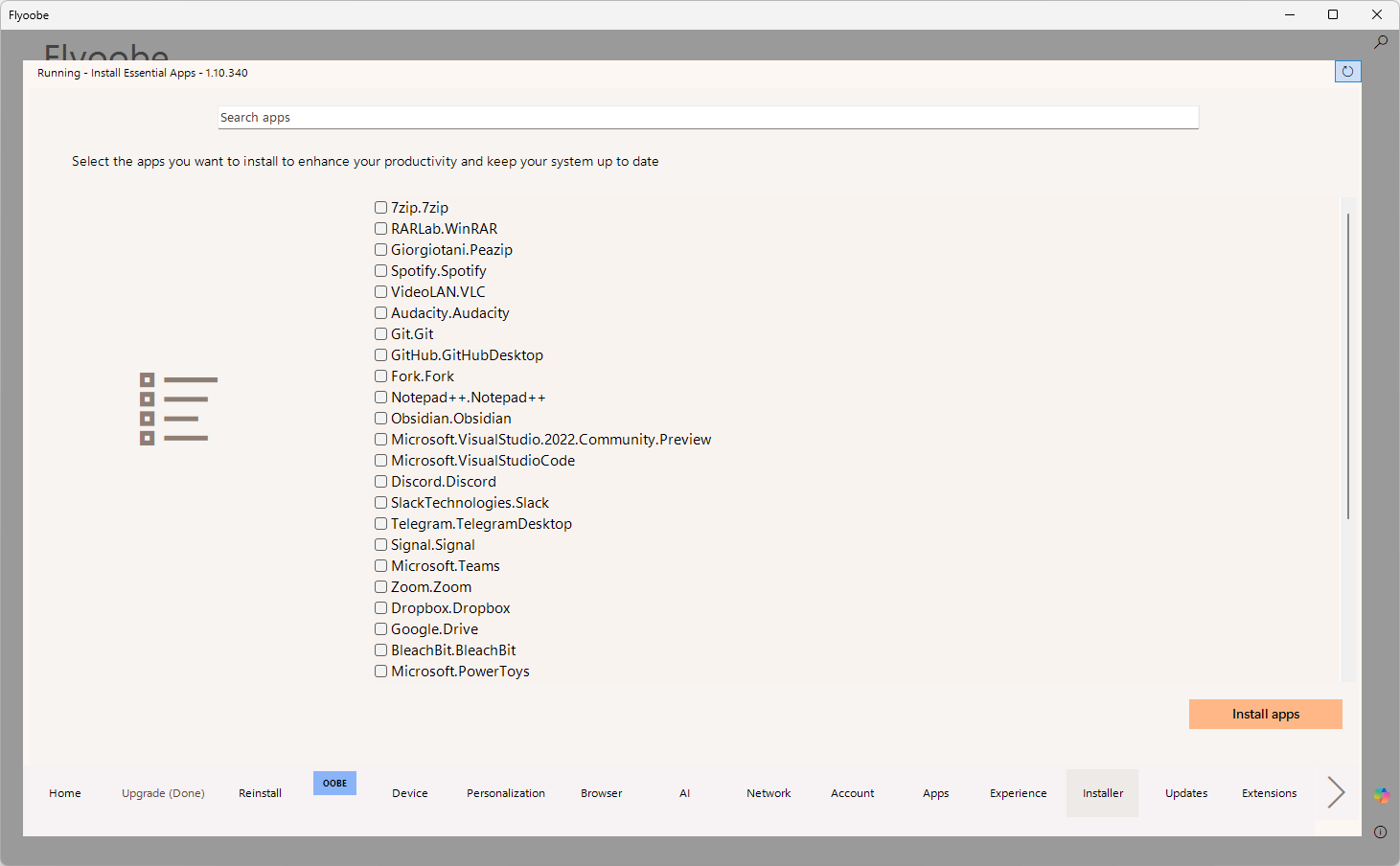Select SlackTechnologies.Slack checkbox

[x=380, y=503]
